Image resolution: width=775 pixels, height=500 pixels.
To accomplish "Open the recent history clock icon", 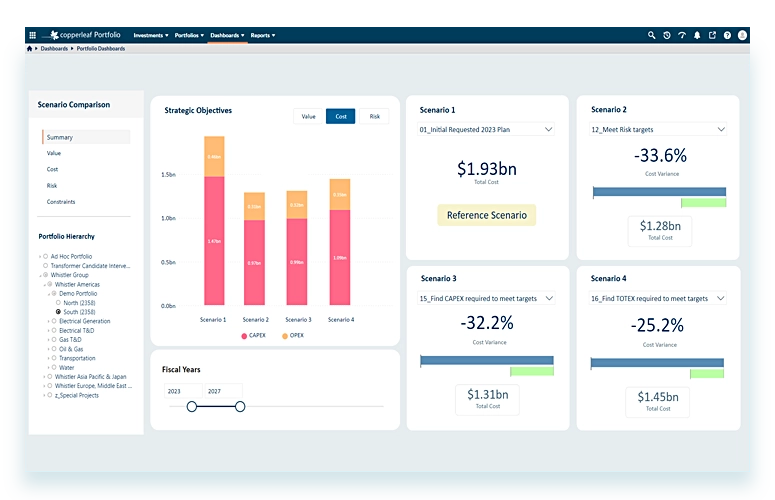I will (667, 35).
